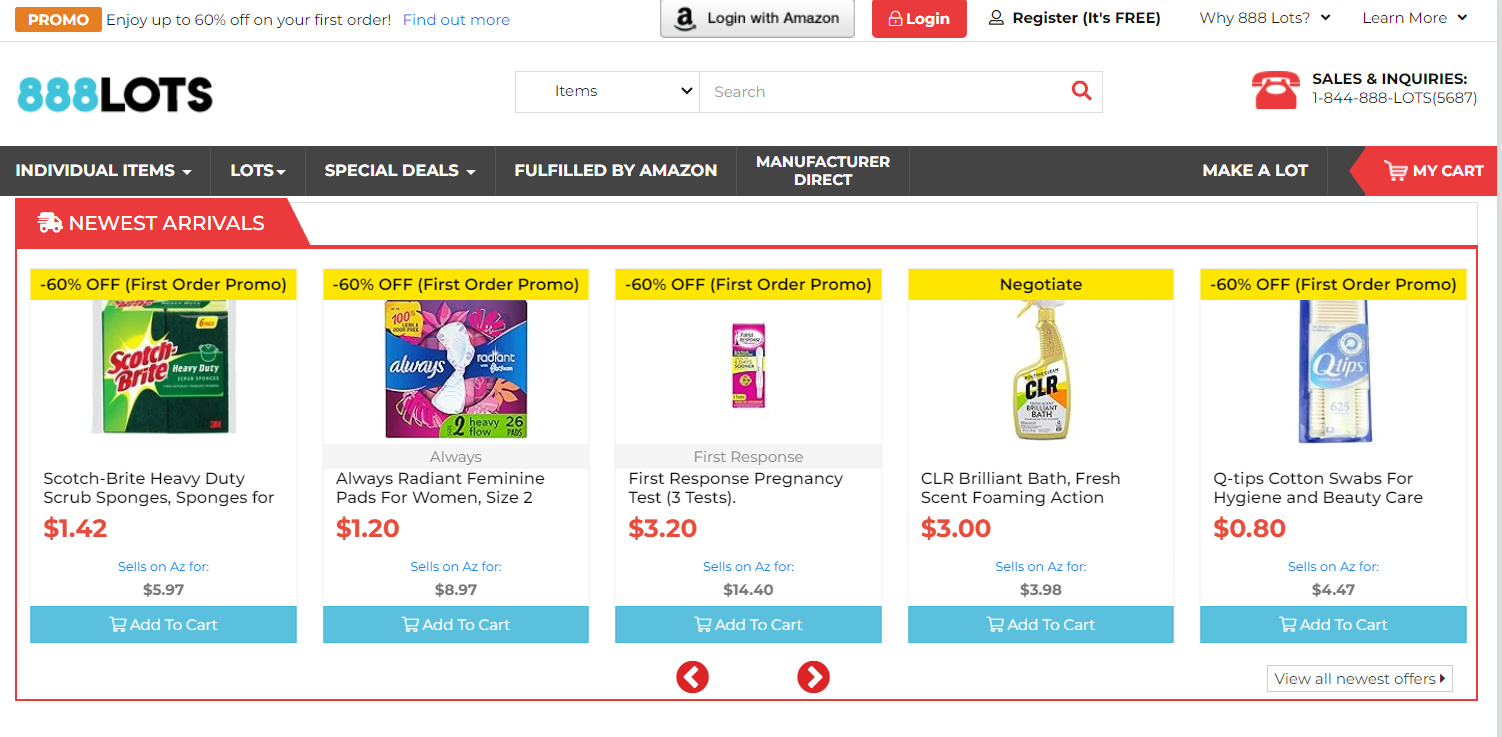Select Make a Lot in navigation
The height and width of the screenshot is (737, 1502).
[1254, 171]
